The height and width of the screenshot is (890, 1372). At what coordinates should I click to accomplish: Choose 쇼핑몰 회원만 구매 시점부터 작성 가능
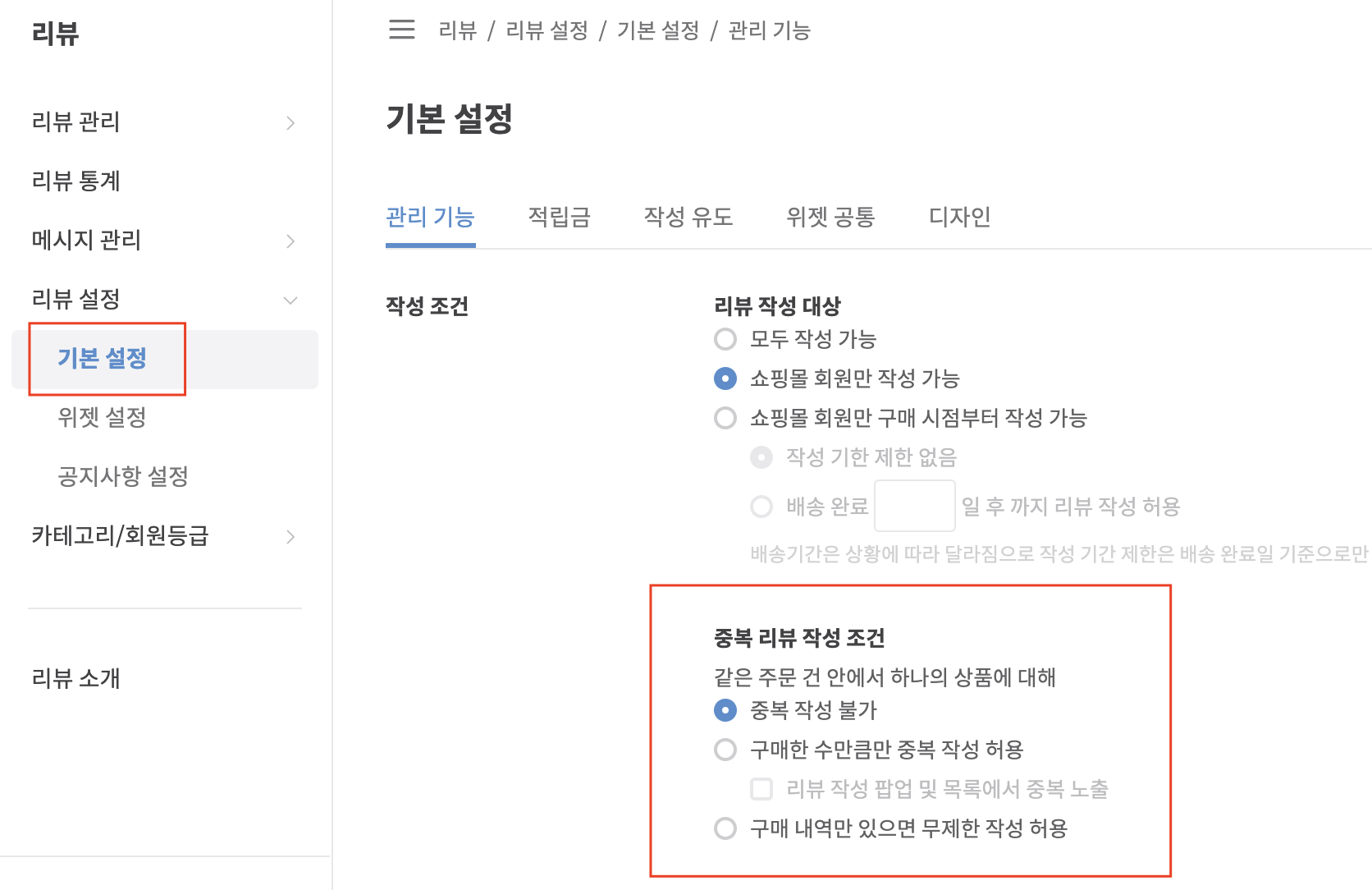pyautogui.click(x=725, y=418)
